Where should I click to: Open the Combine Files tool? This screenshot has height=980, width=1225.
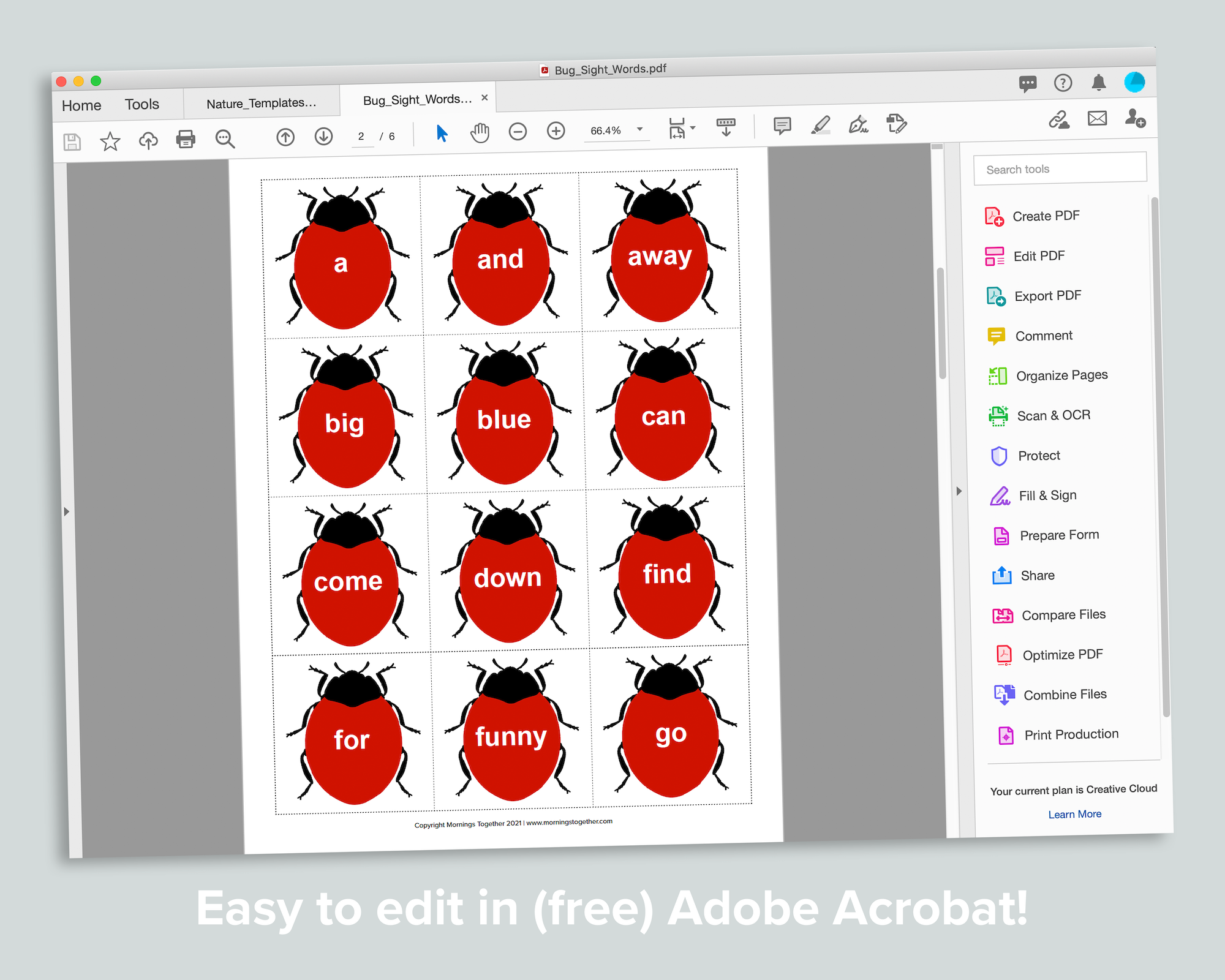[1051, 695]
